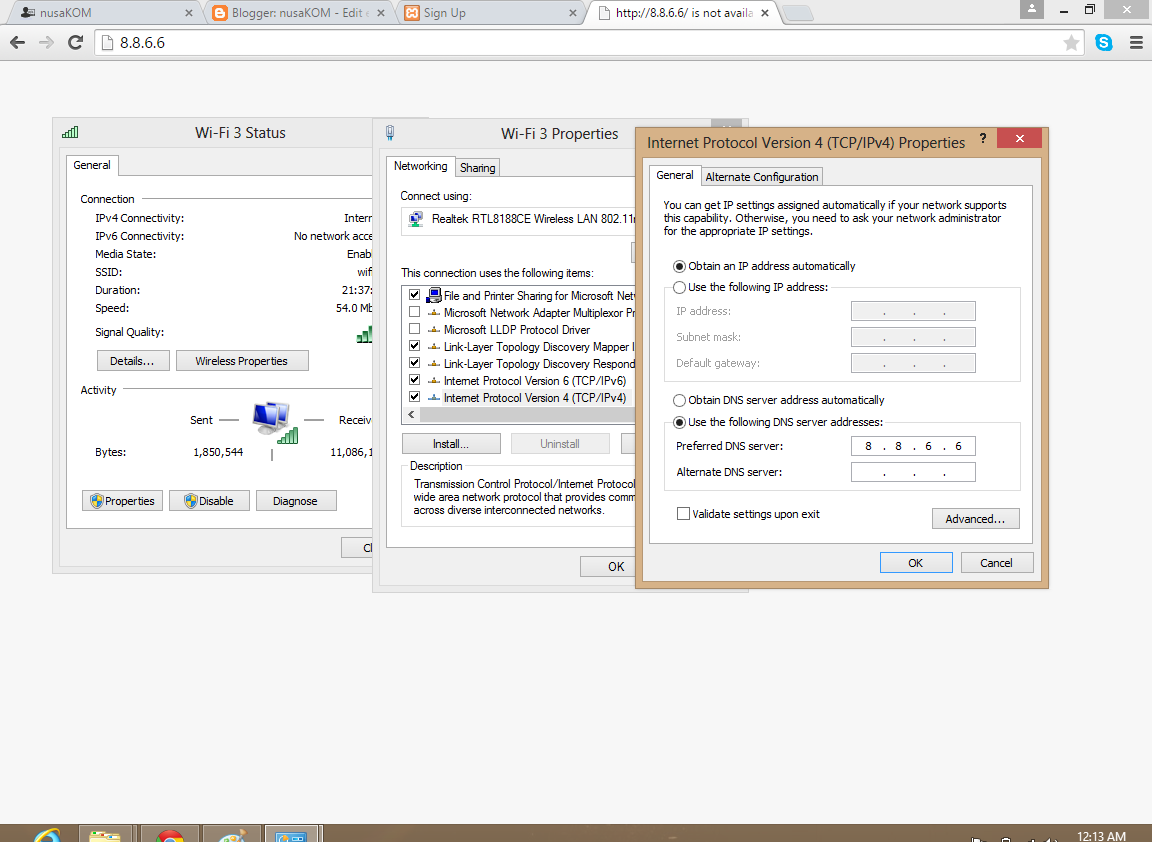
Task: Cancel the IPv4 Properties dialog
Action: [x=996, y=563]
